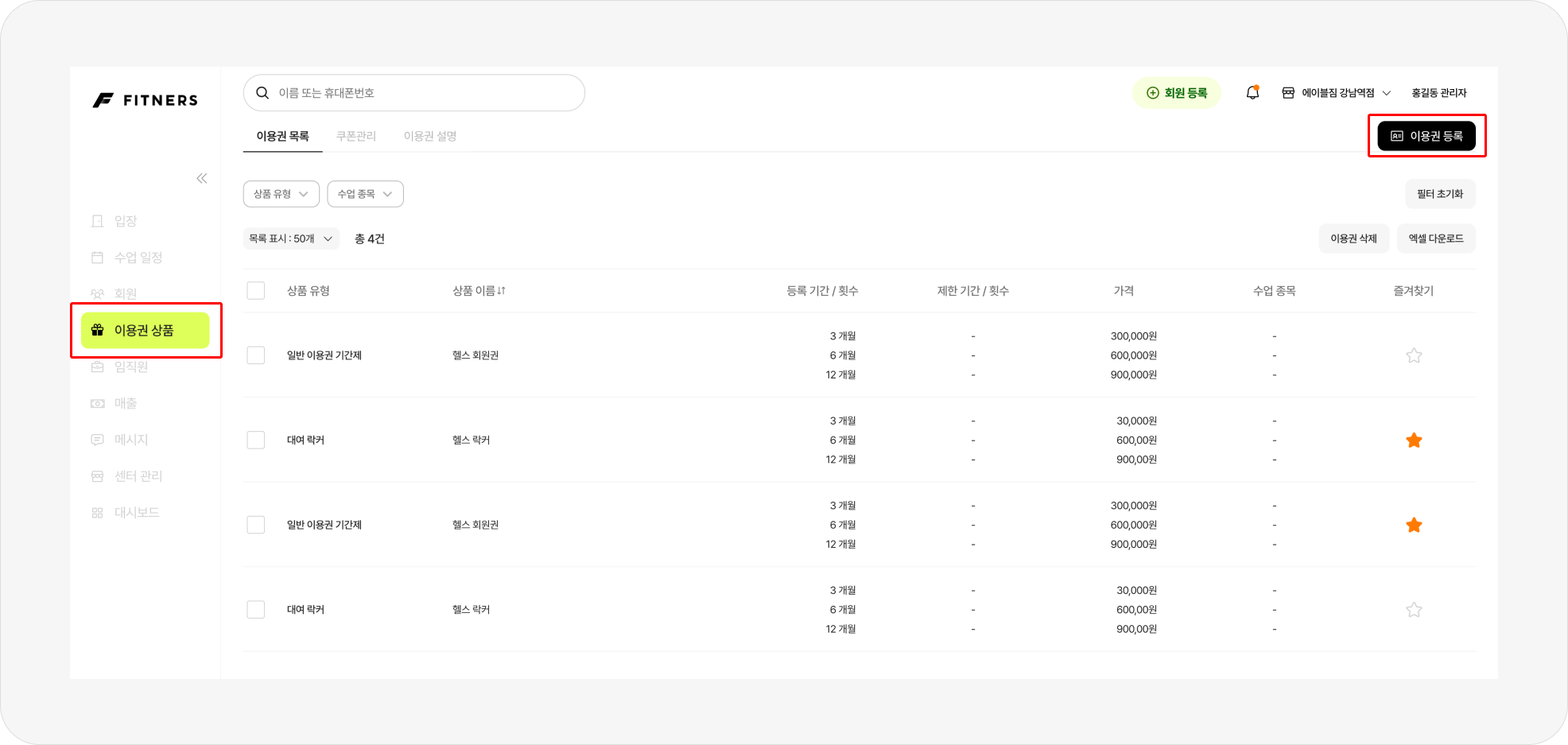The image size is (1568, 745).
Task: Go to 회원 in sidebar
Action: pyautogui.click(x=114, y=293)
